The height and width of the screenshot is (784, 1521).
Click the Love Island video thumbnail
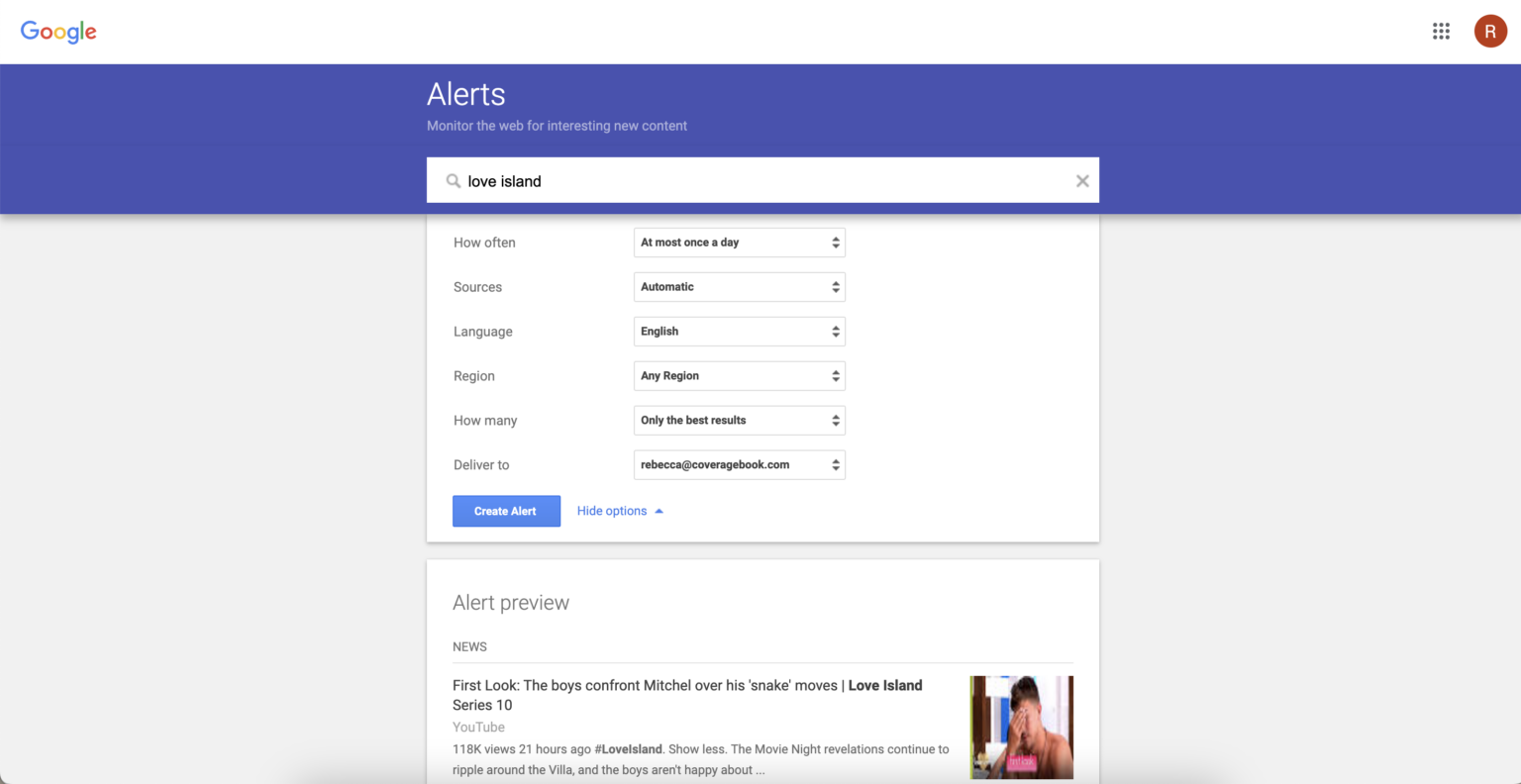pyautogui.click(x=1021, y=727)
